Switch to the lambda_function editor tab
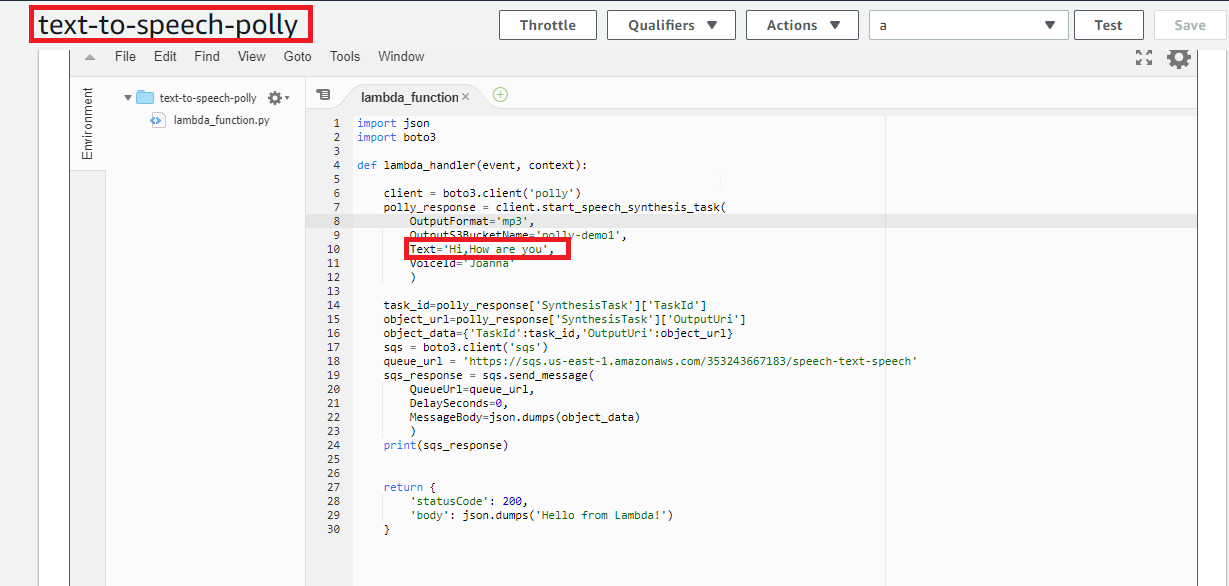Viewport: 1229px width, 586px height. [410, 97]
